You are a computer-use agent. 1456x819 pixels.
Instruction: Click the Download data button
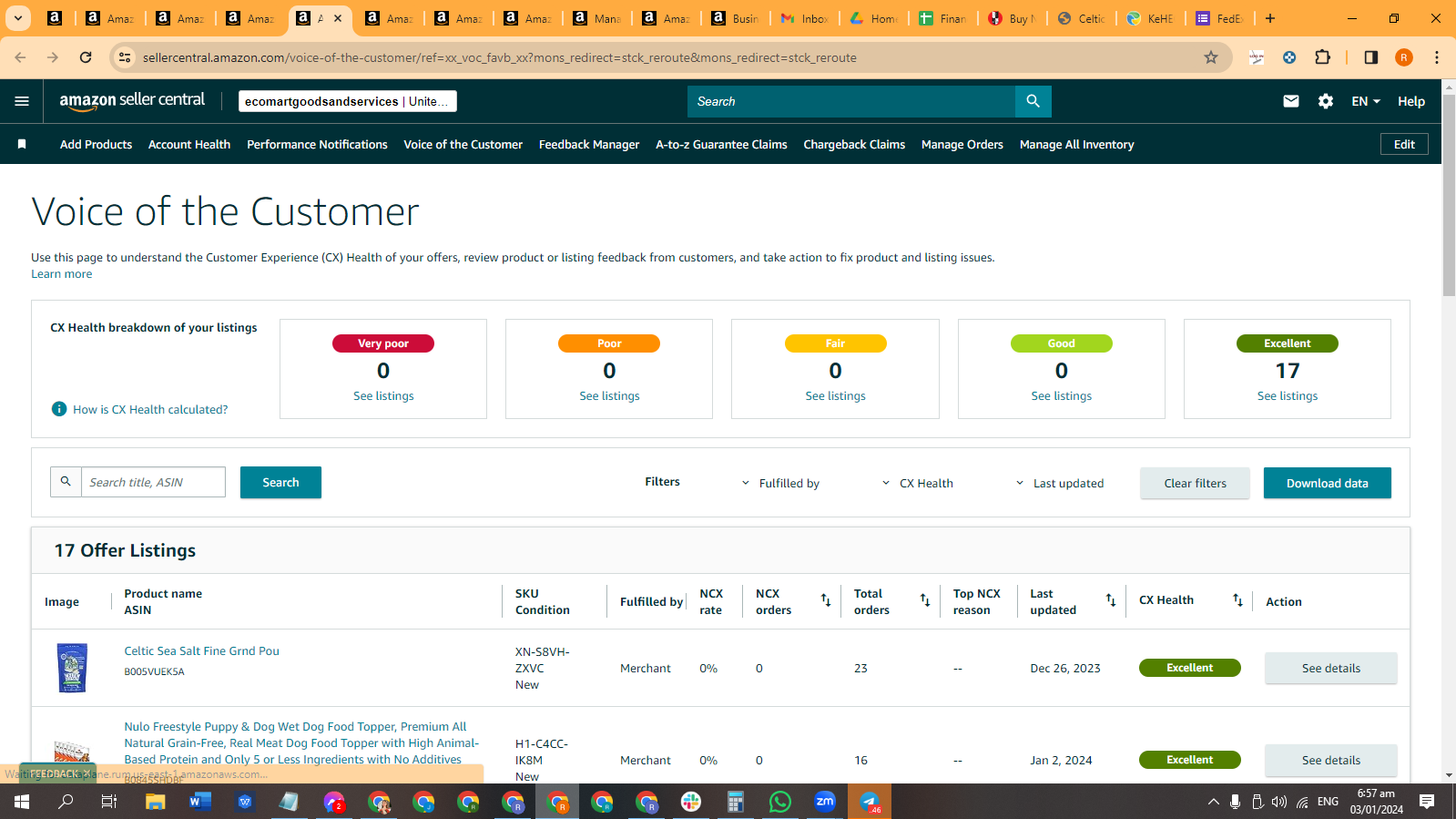coord(1327,483)
